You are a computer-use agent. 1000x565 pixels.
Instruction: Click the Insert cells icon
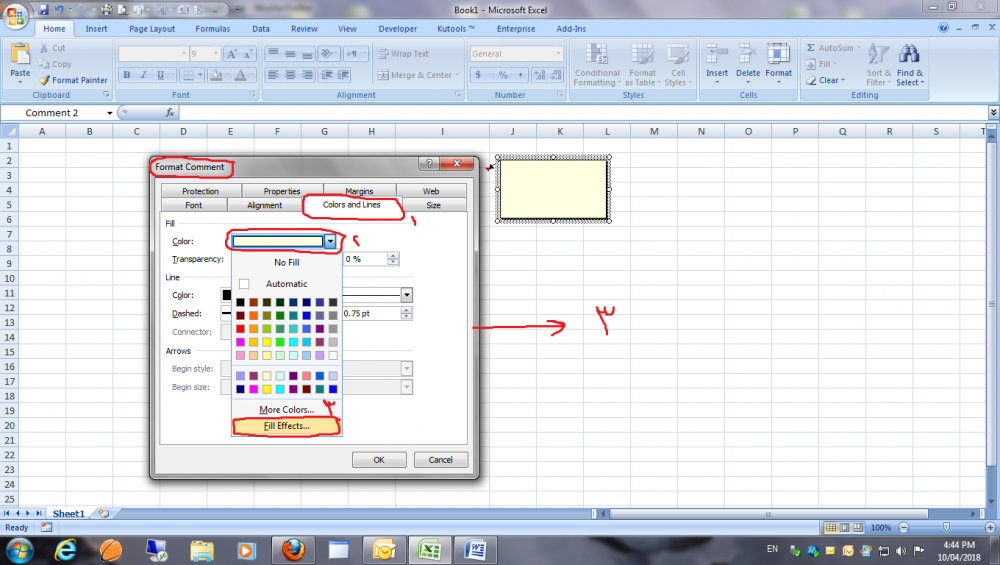(x=717, y=54)
